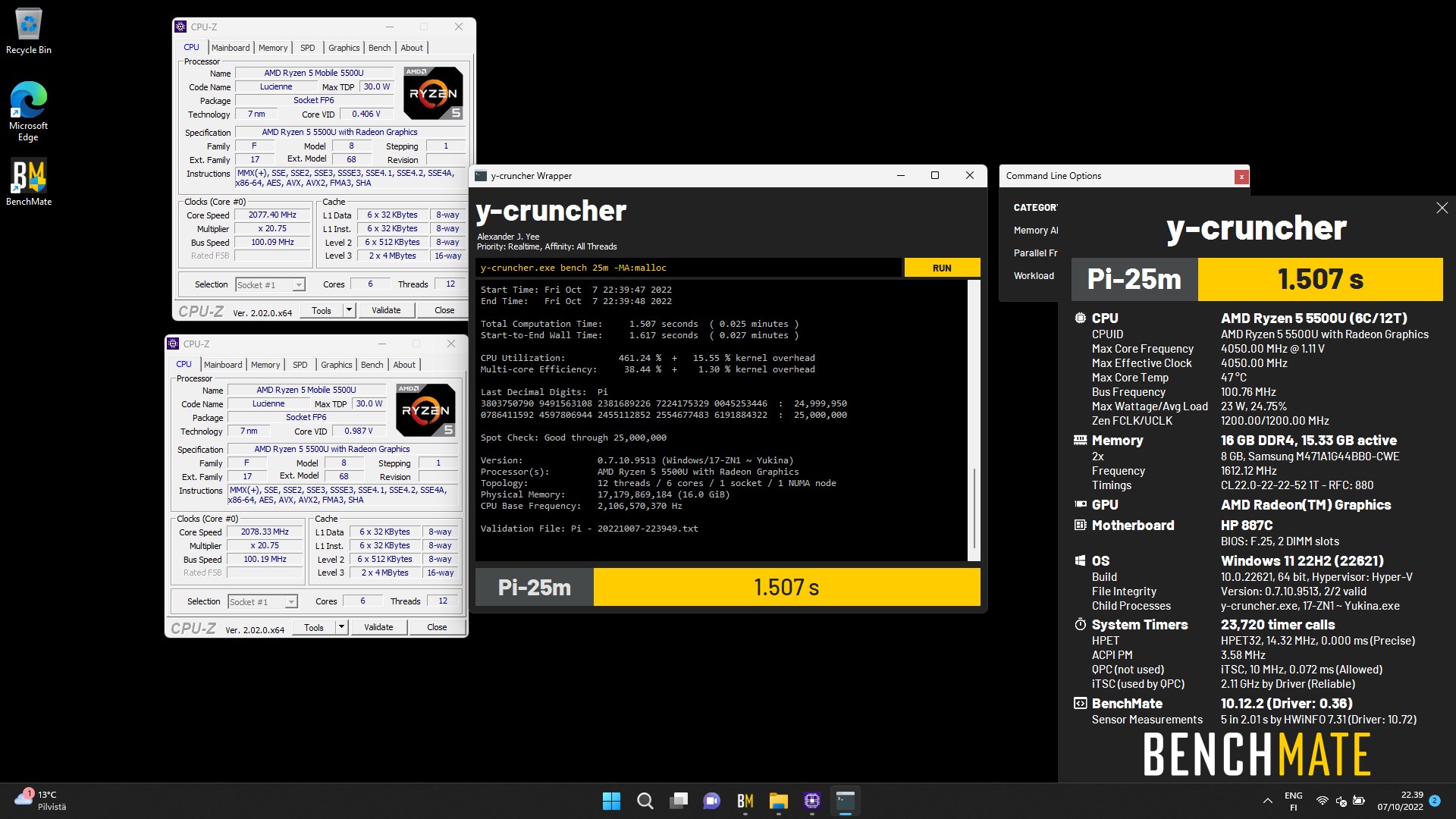Image resolution: width=1456 pixels, height=819 pixels.
Task: Click Validate in bottom CPU-Z window
Action: (x=378, y=627)
